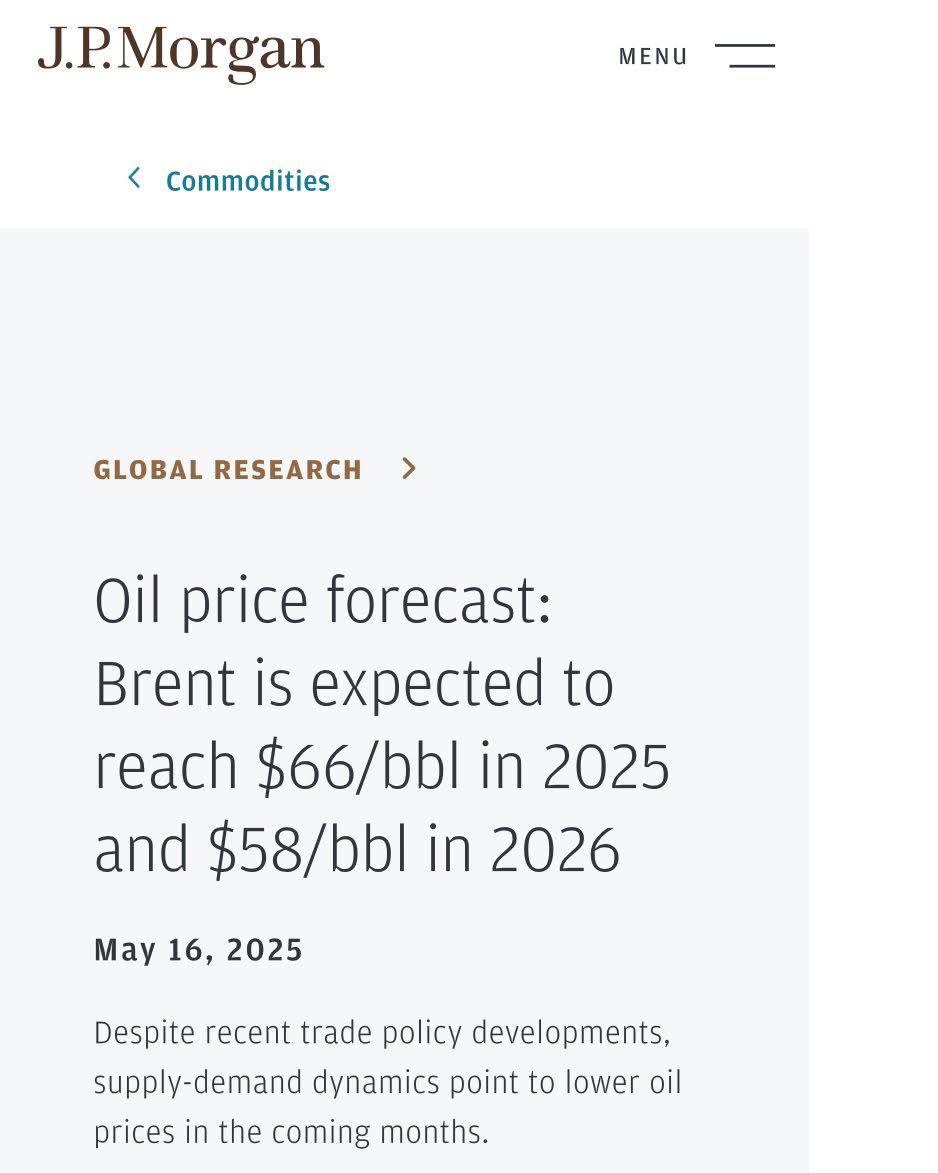Click the right chevron beside Global Research

[x=408, y=468]
